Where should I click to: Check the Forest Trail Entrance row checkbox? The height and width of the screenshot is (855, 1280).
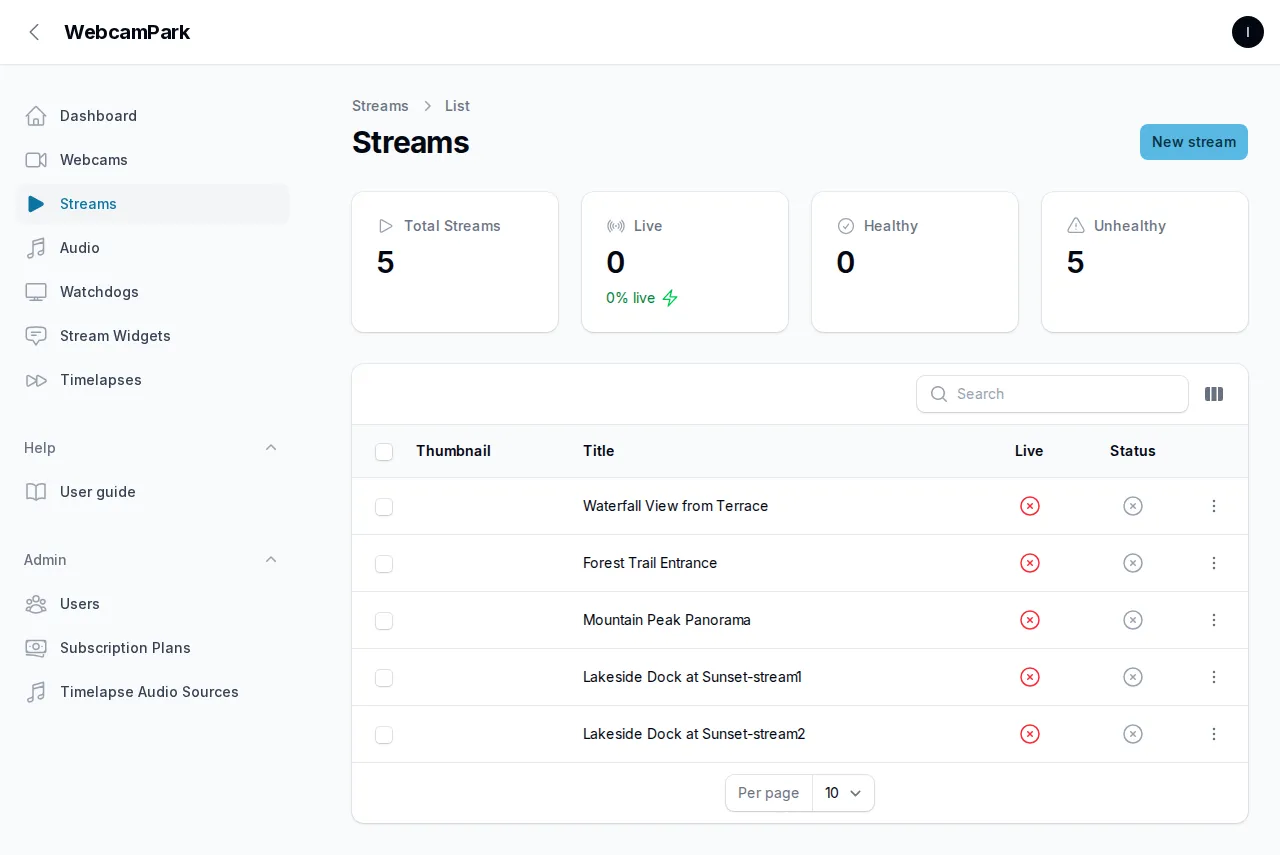point(384,564)
